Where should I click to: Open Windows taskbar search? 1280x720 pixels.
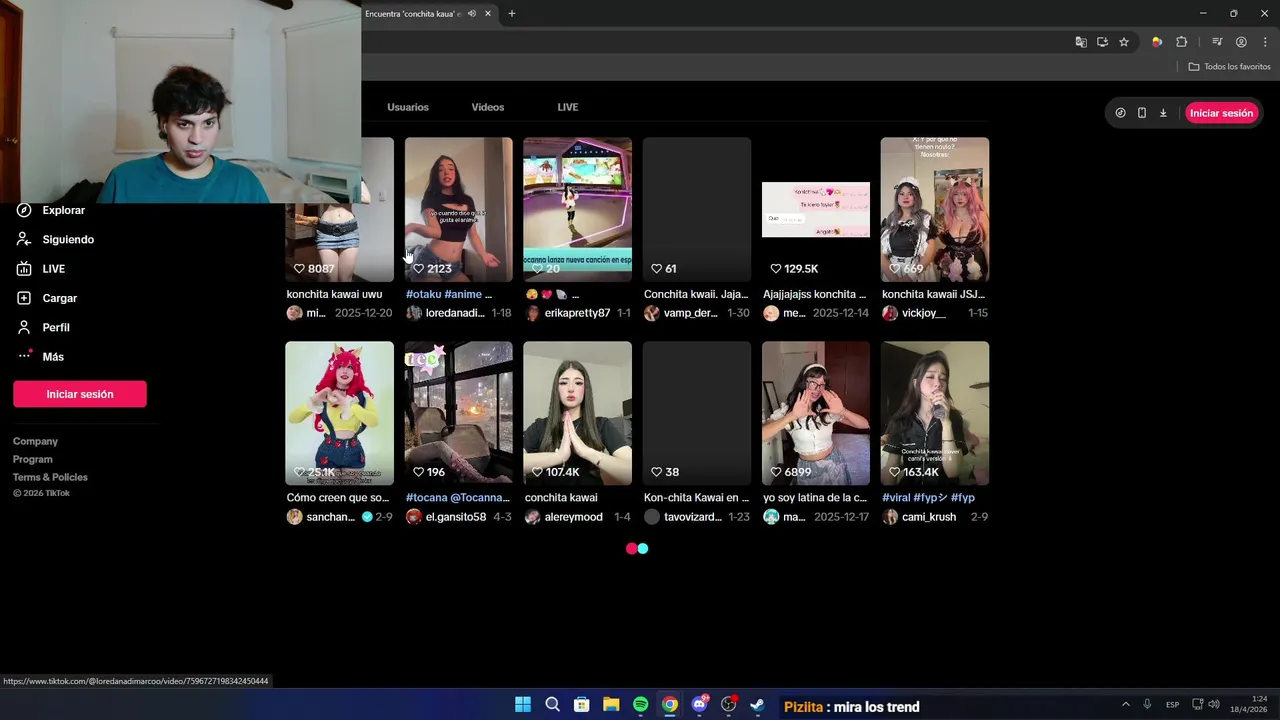[552, 705]
